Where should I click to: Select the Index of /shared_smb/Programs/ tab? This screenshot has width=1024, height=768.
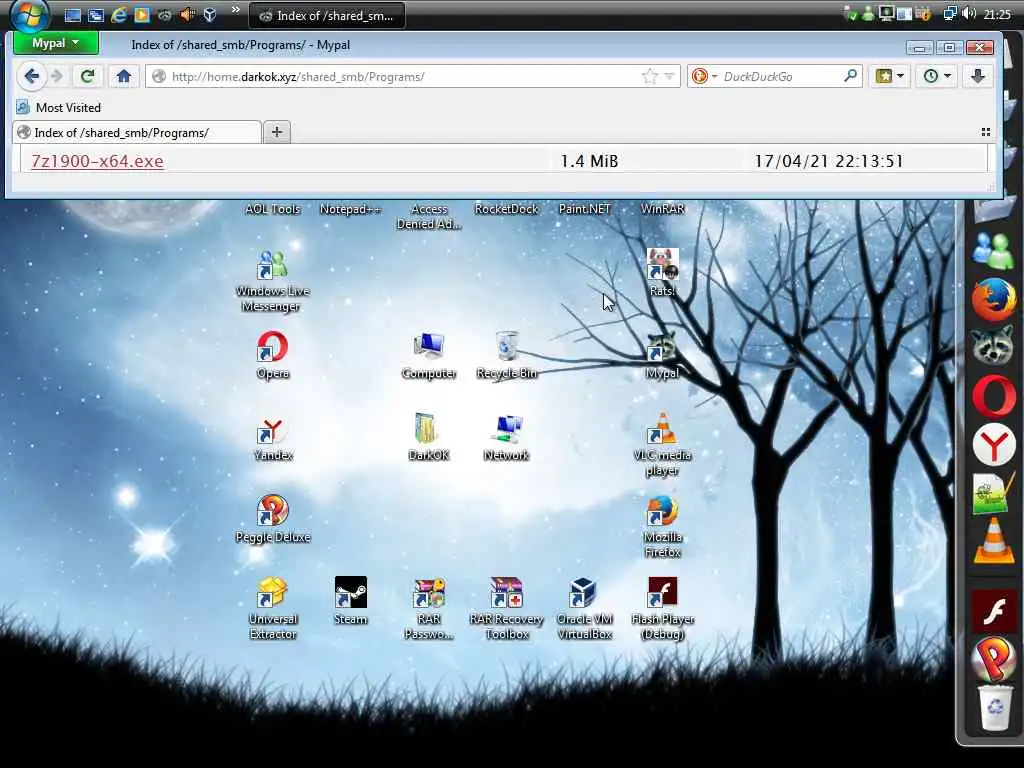[137, 133]
